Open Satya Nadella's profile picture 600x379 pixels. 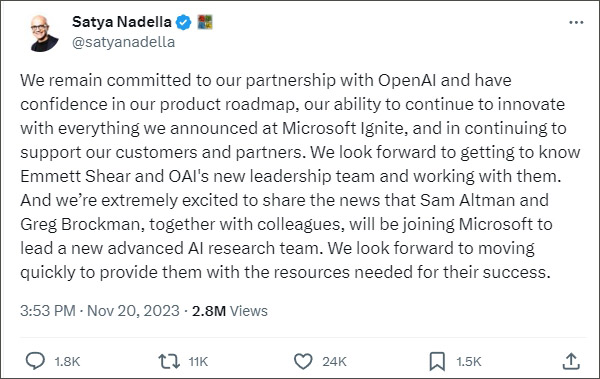44,34
